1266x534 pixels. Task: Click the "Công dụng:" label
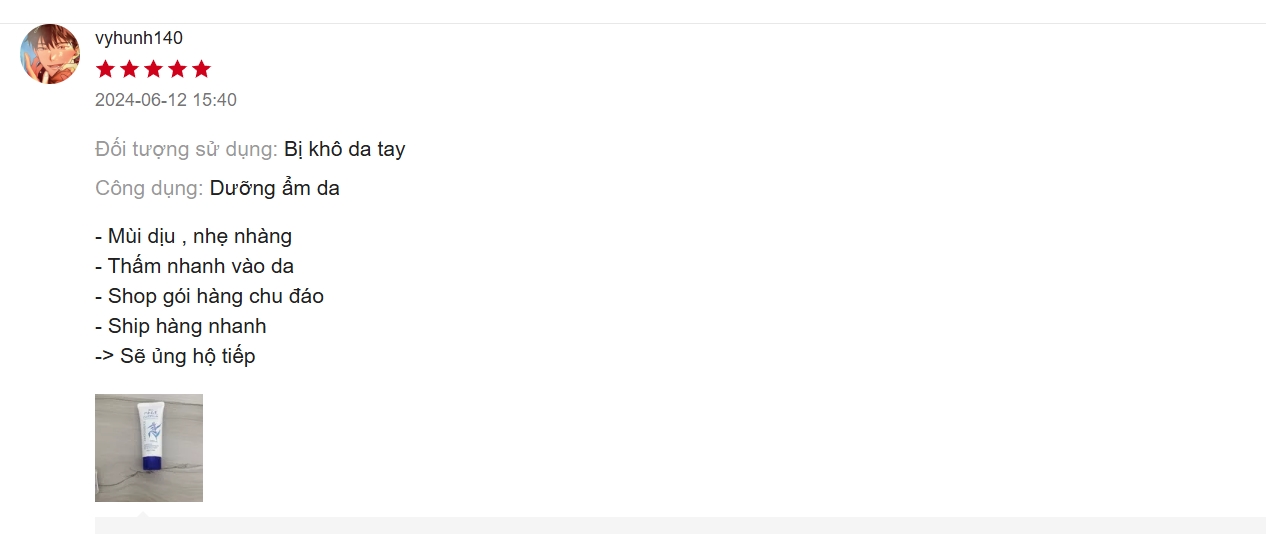[x=149, y=188]
